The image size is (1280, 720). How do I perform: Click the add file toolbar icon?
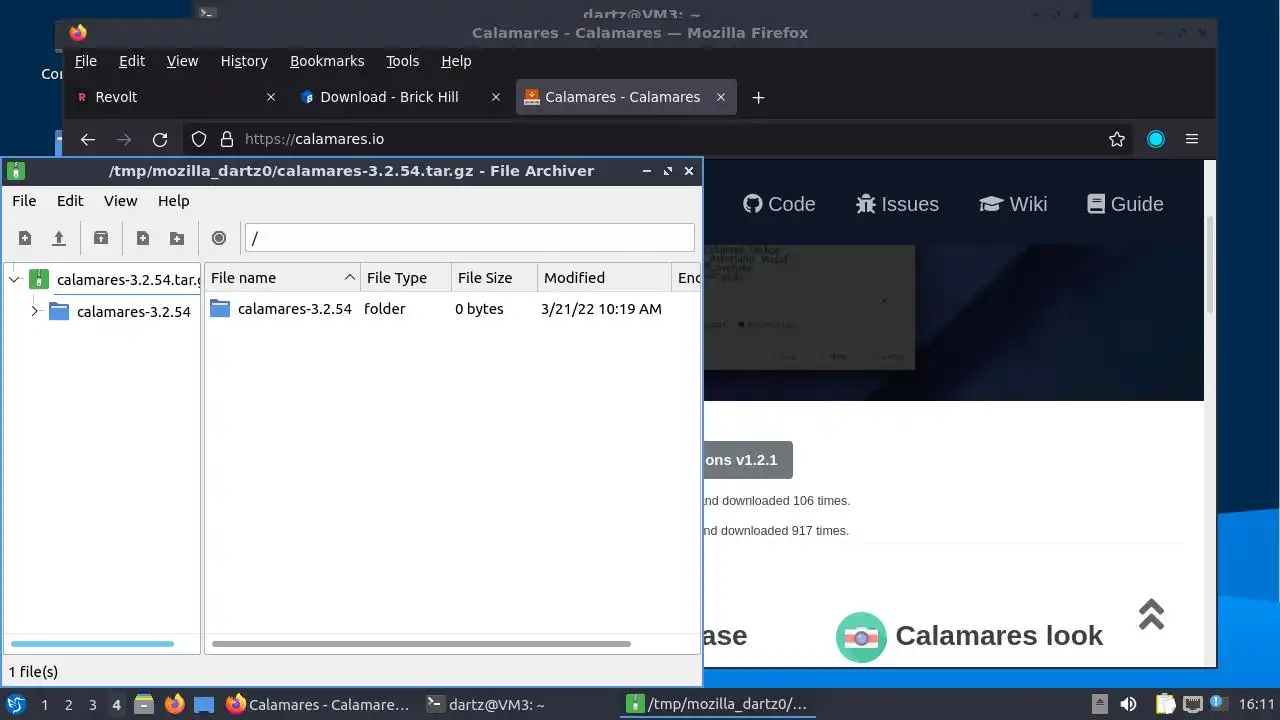(143, 238)
